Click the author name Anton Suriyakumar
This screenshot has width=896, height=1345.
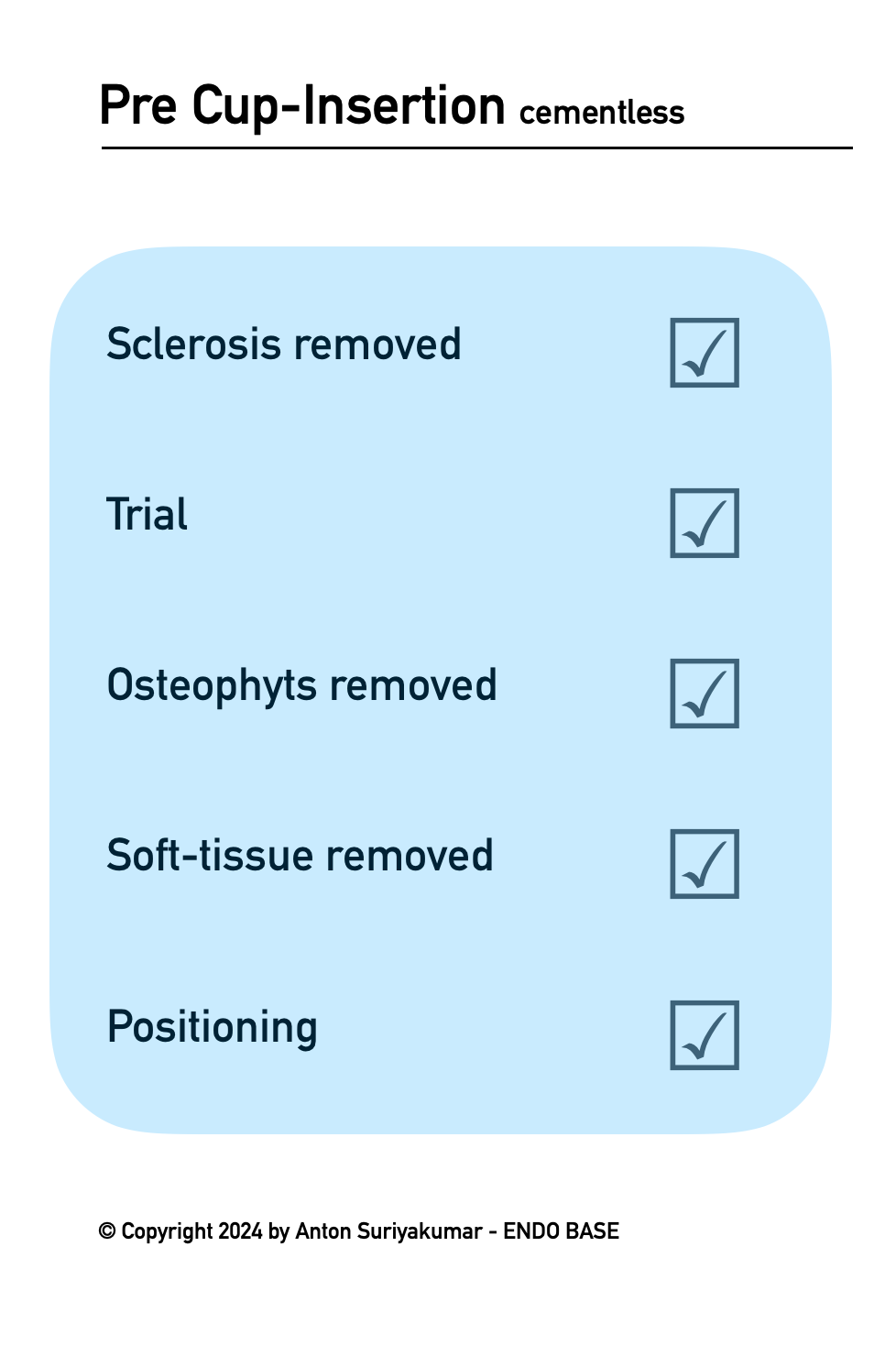point(388,1231)
